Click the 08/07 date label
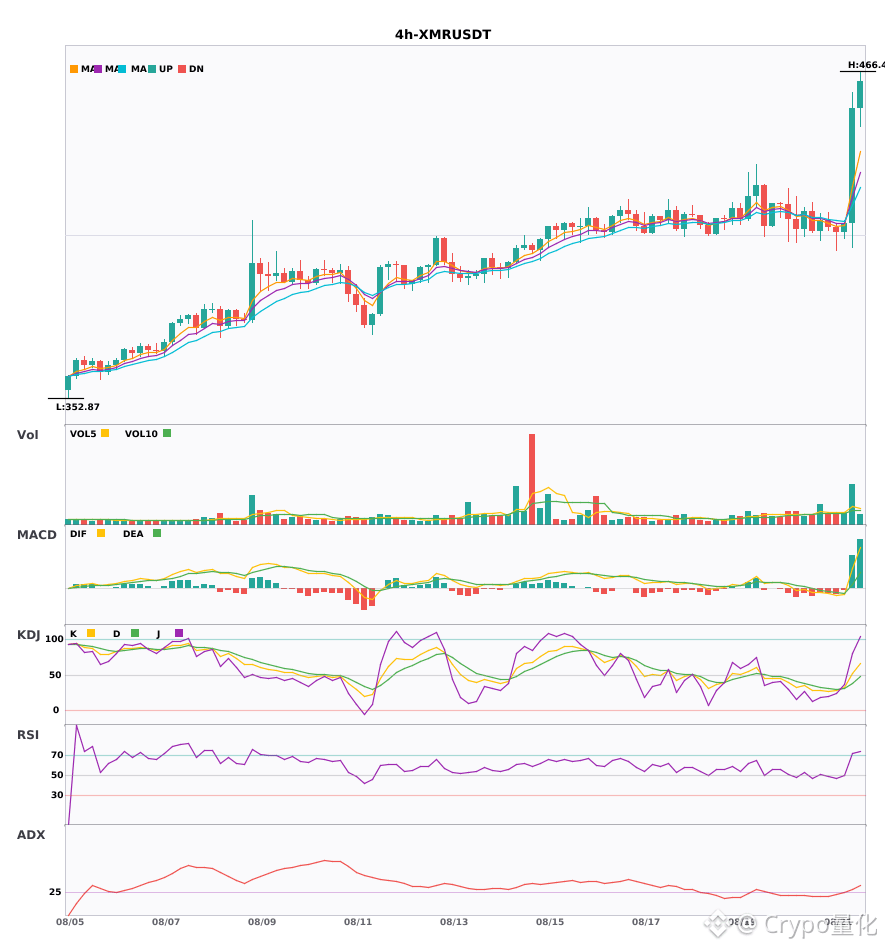This screenshot has width=885, height=950. coord(166,922)
